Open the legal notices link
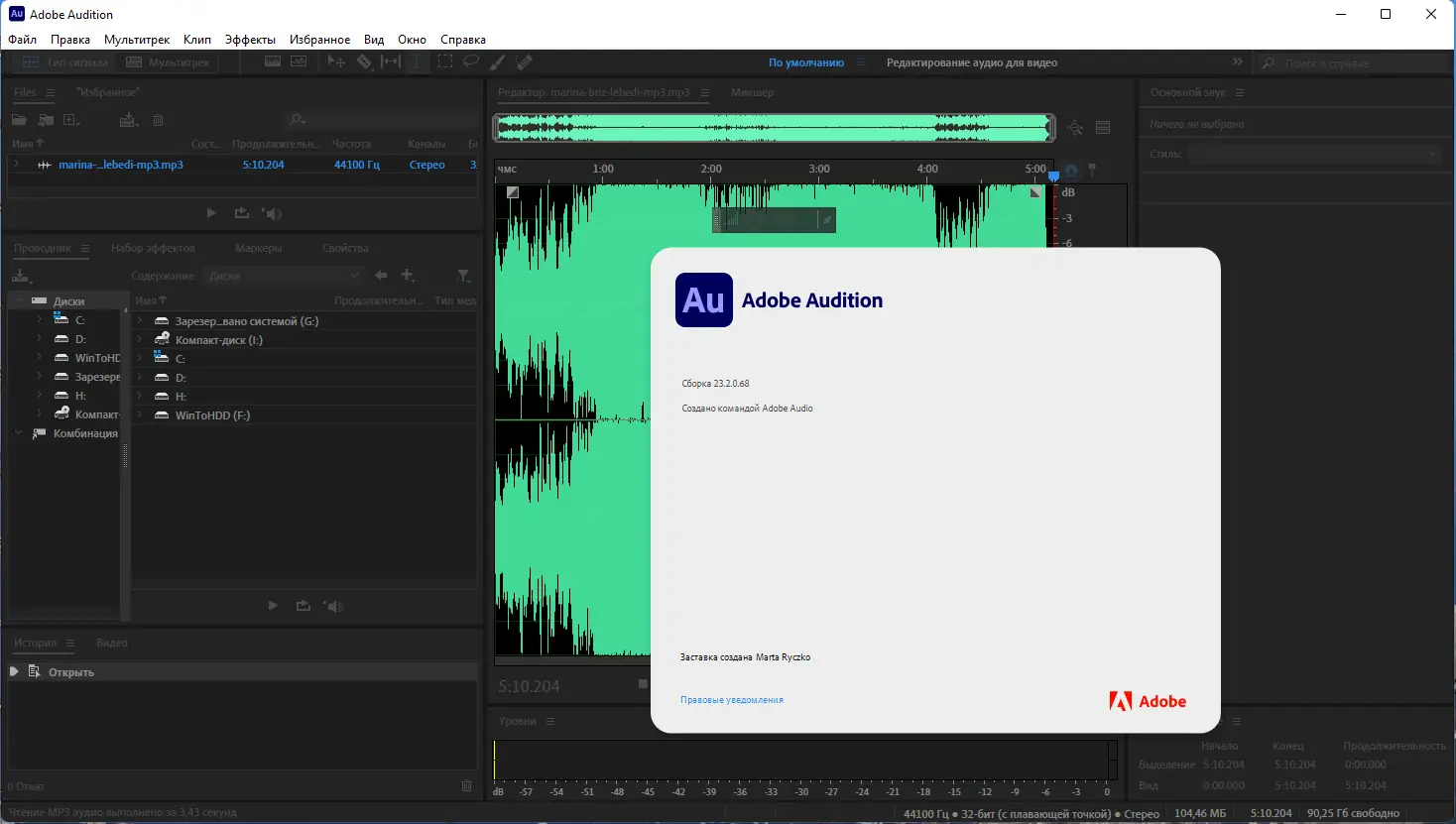Screen dimensions: 1456x824 tap(731, 700)
